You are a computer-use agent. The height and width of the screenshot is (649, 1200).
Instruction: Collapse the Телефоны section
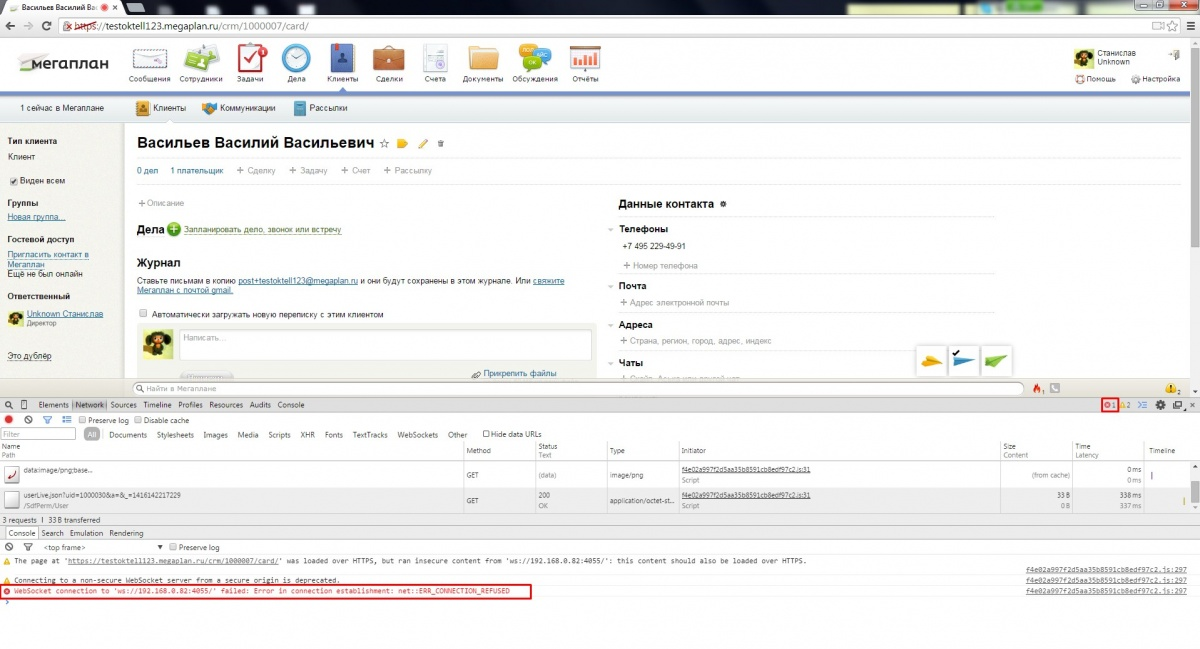[610, 229]
